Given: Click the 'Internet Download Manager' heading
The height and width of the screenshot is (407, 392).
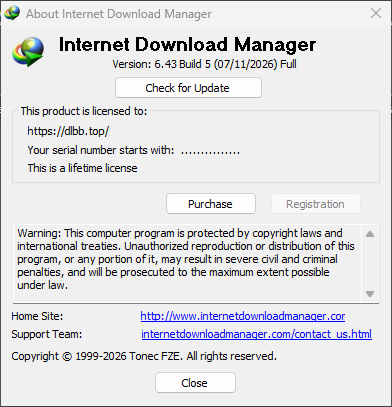Looking at the screenshot, I should click(x=187, y=44).
